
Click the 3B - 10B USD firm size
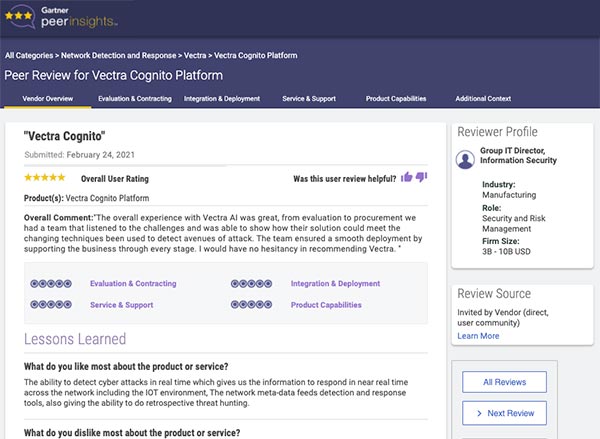point(506,251)
